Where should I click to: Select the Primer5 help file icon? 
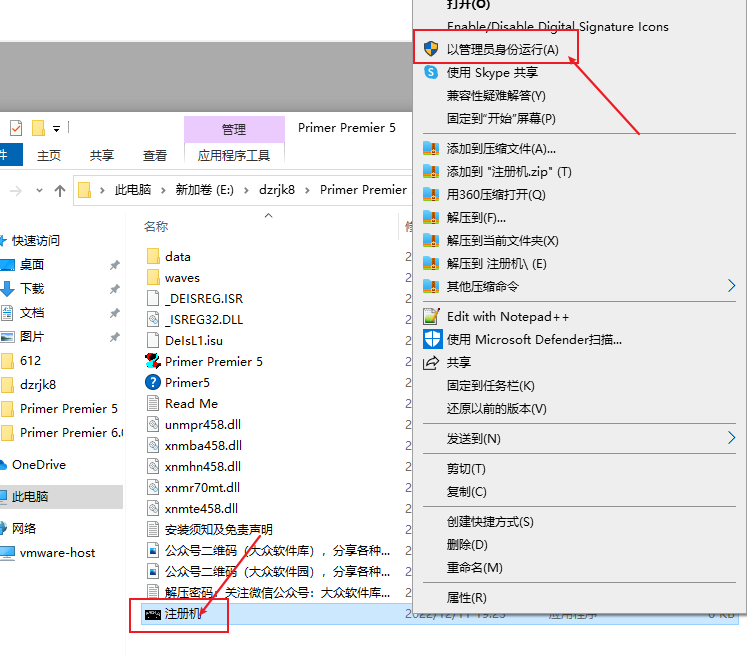point(152,382)
